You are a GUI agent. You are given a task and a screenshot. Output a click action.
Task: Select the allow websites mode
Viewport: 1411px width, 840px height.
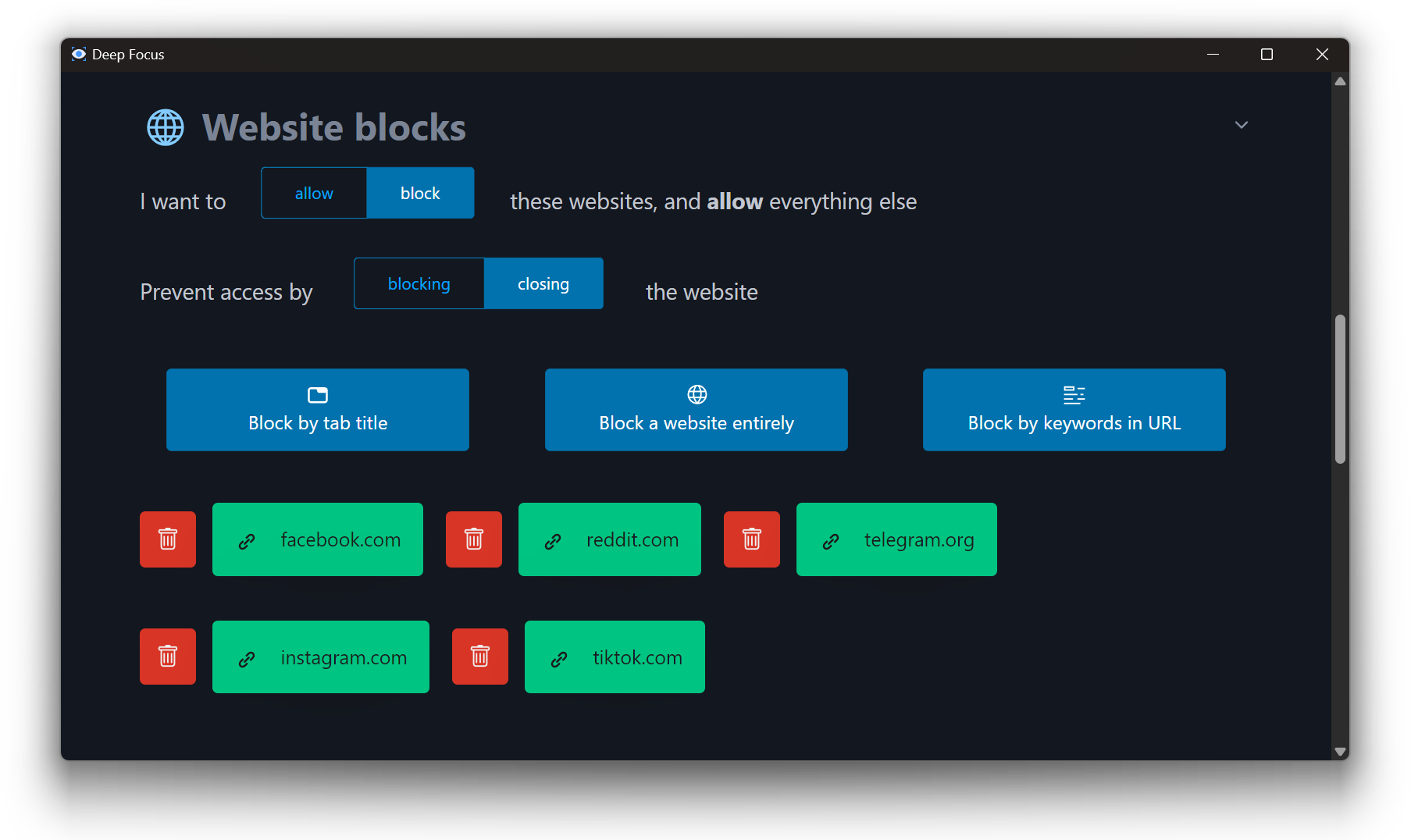314,193
